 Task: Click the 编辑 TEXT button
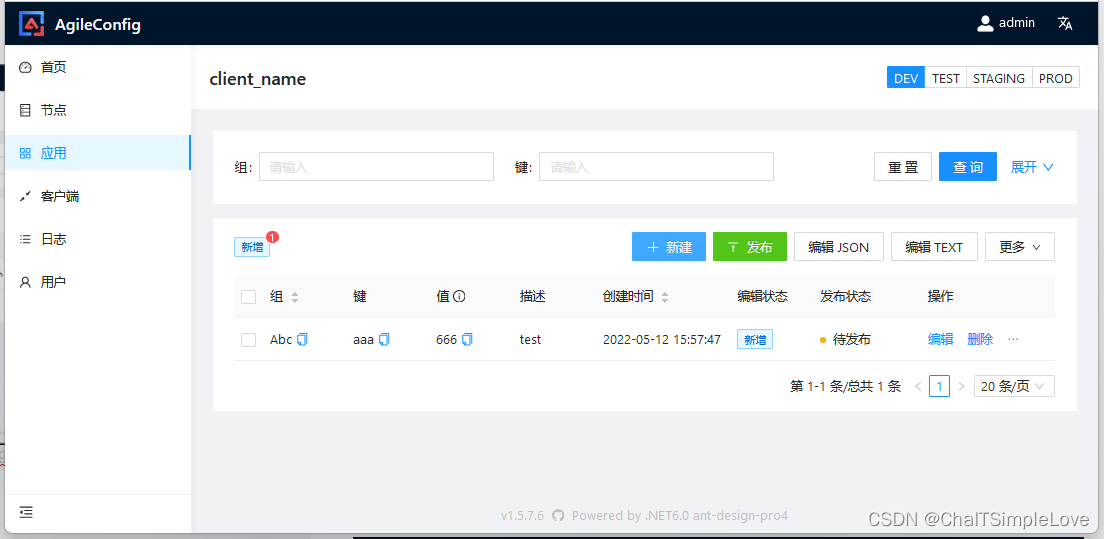(934, 247)
